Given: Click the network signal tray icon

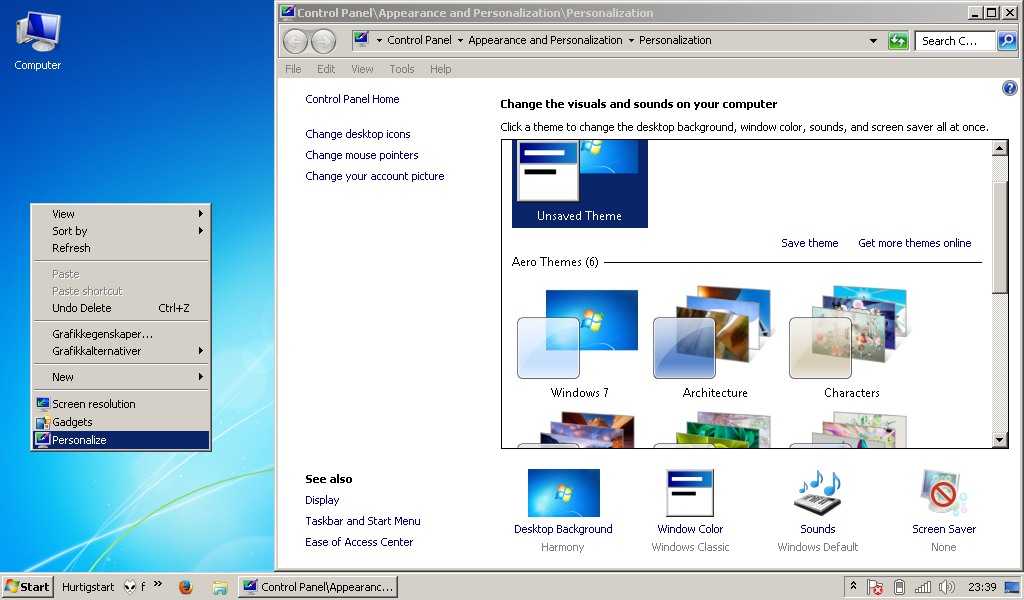Looking at the screenshot, I should [x=923, y=587].
